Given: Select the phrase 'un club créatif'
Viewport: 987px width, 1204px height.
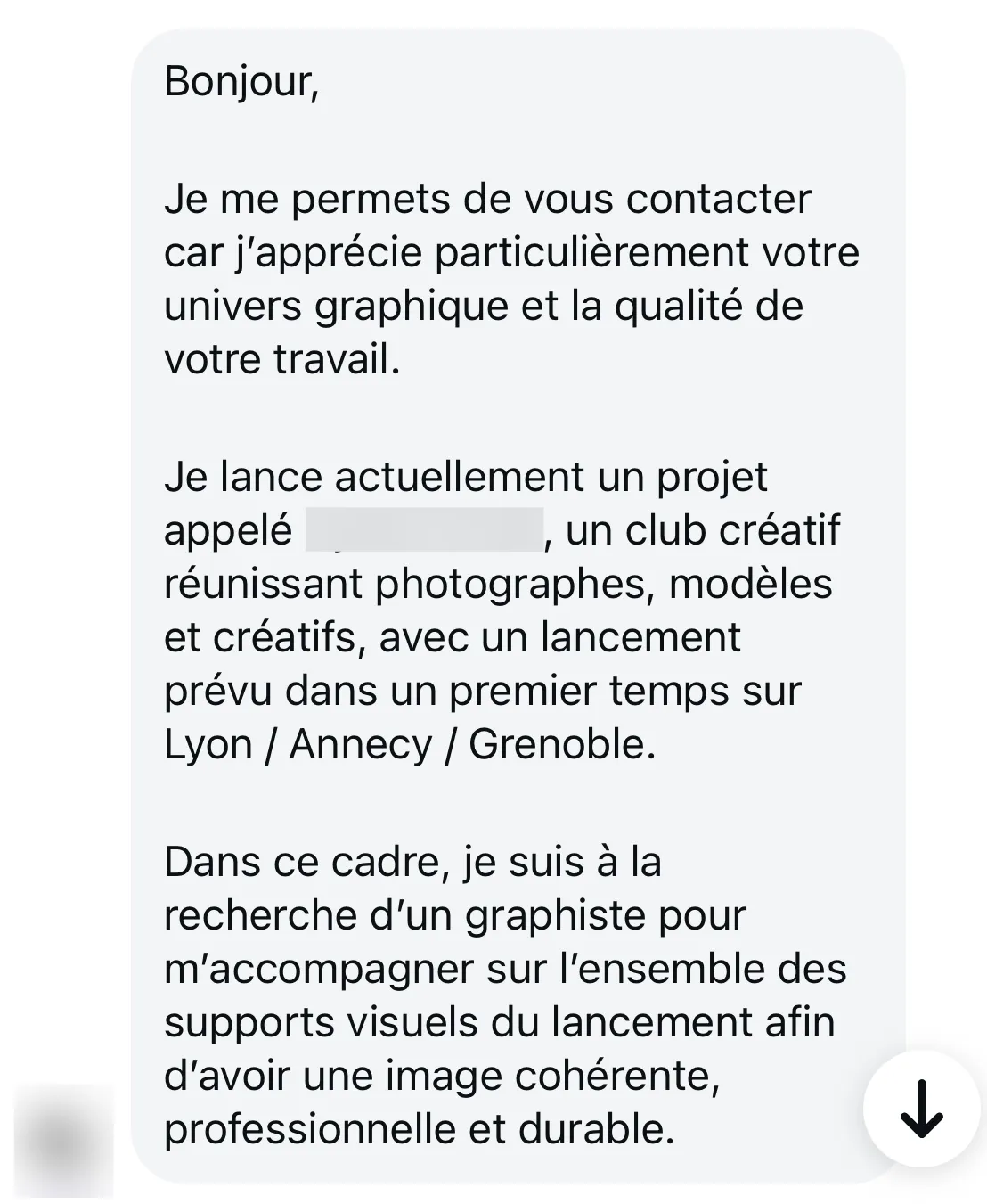Looking at the screenshot, I should tap(703, 530).
